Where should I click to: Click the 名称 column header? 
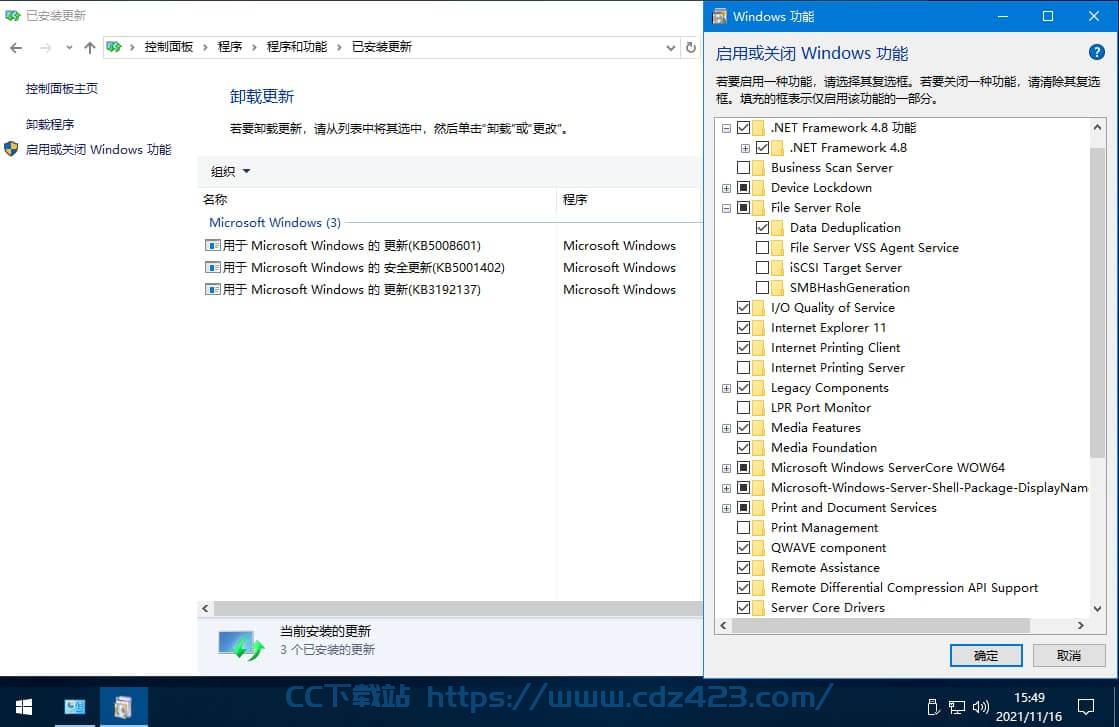click(x=377, y=200)
